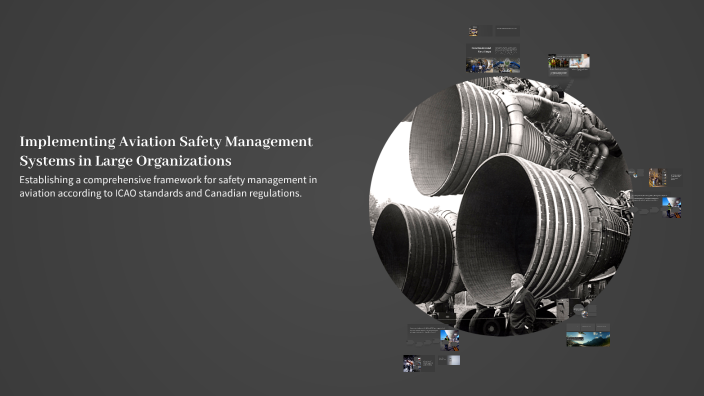Open the circular rocket engines topic image
This screenshot has width=704, height=396.
click(501, 206)
